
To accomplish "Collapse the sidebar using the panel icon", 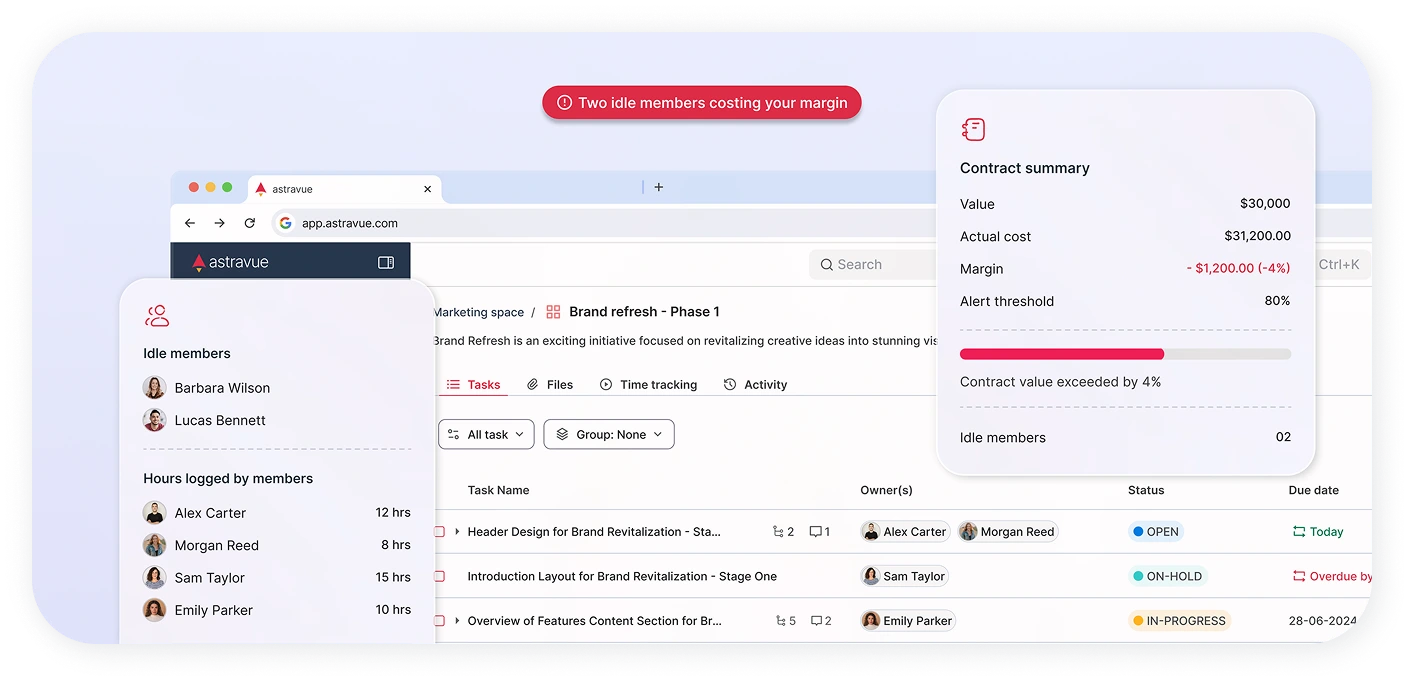I will coord(386,262).
